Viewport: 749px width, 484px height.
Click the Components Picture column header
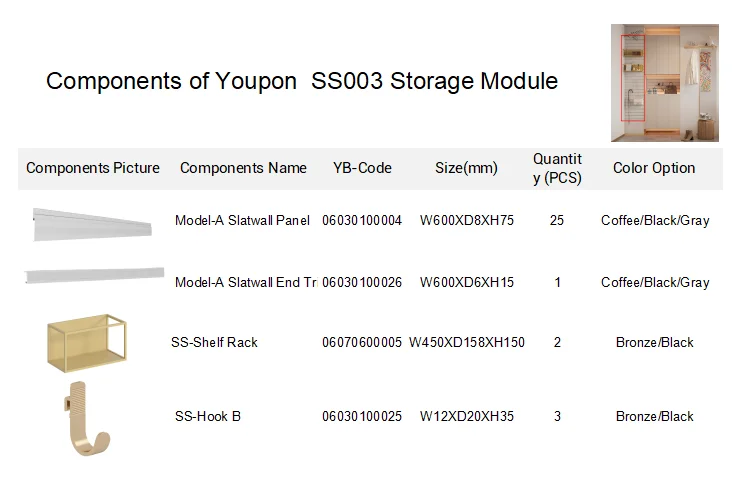[x=93, y=168]
